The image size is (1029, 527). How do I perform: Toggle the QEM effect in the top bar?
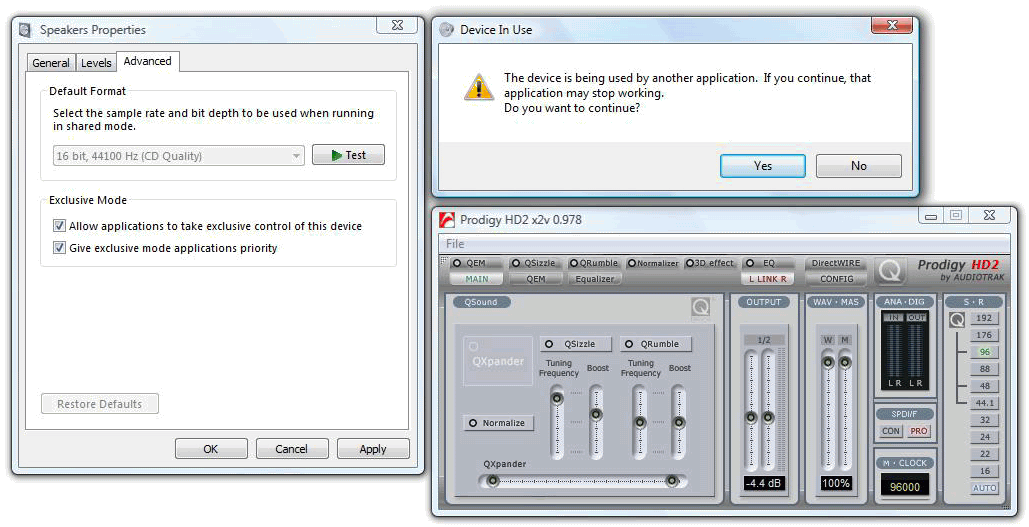point(477,263)
